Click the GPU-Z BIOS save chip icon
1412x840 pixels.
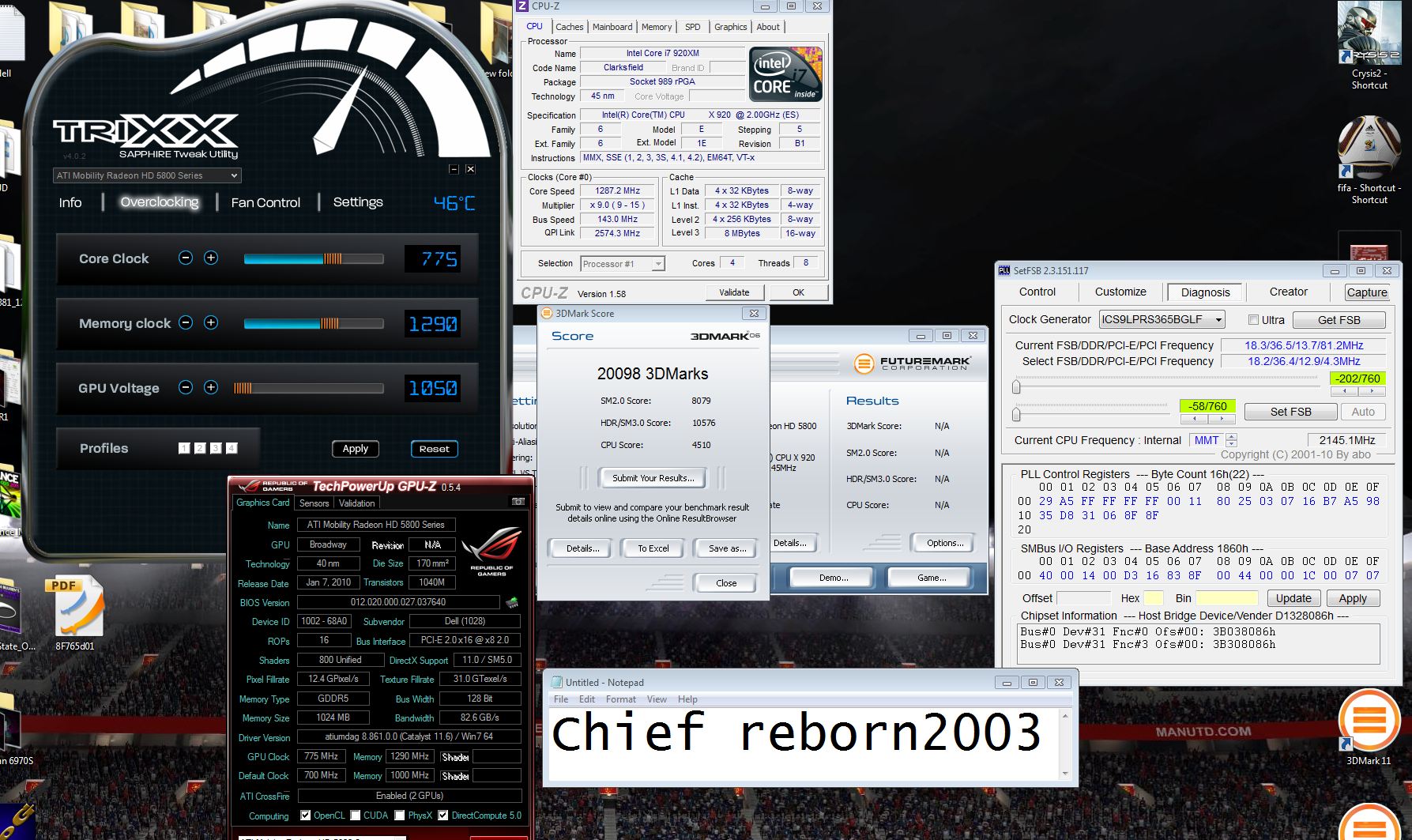[512, 603]
